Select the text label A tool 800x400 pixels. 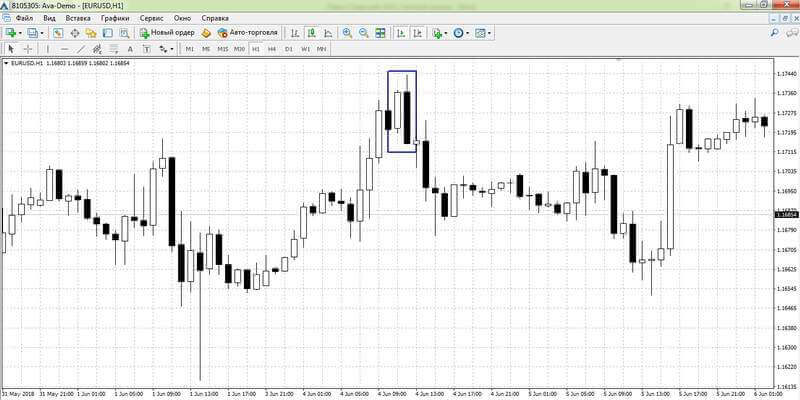point(130,49)
